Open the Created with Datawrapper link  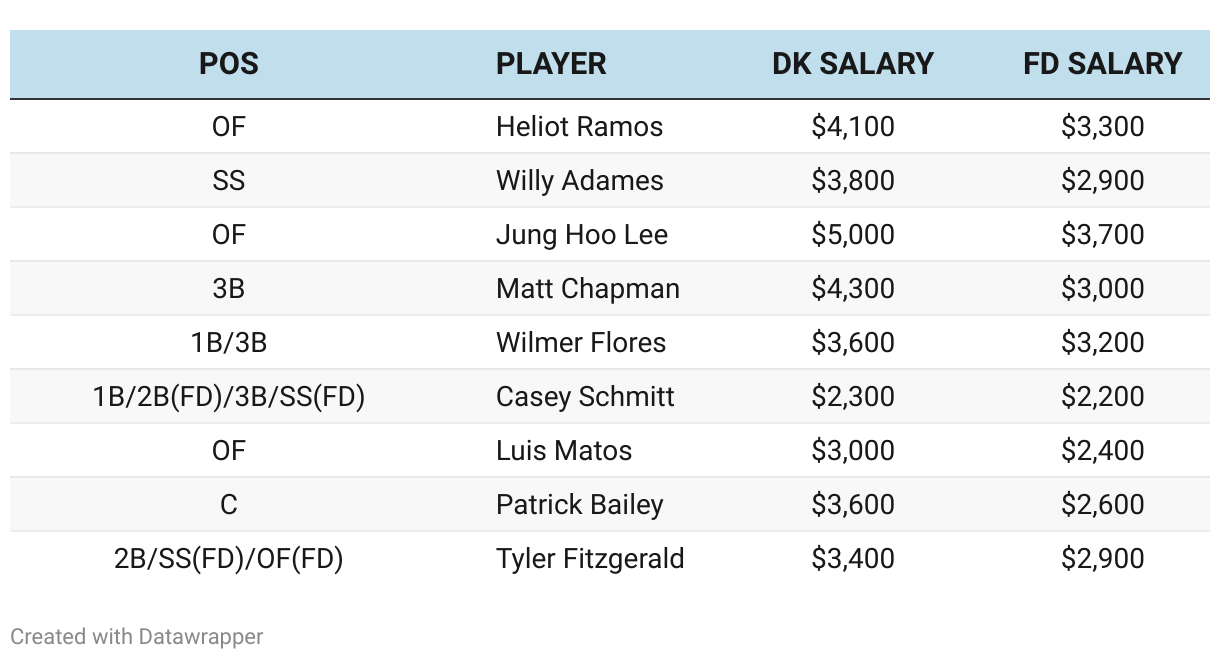click(137, 636)
